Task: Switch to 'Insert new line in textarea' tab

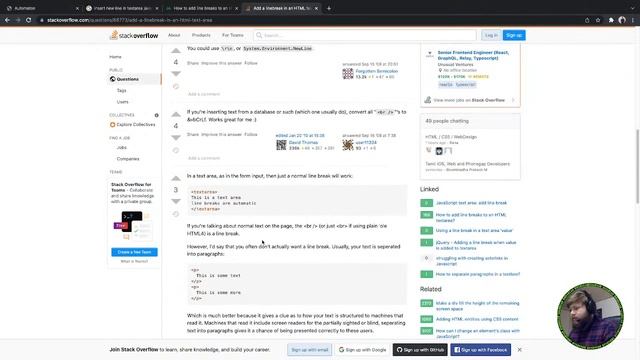Action: pyautogui.click(x=122, y=8)
